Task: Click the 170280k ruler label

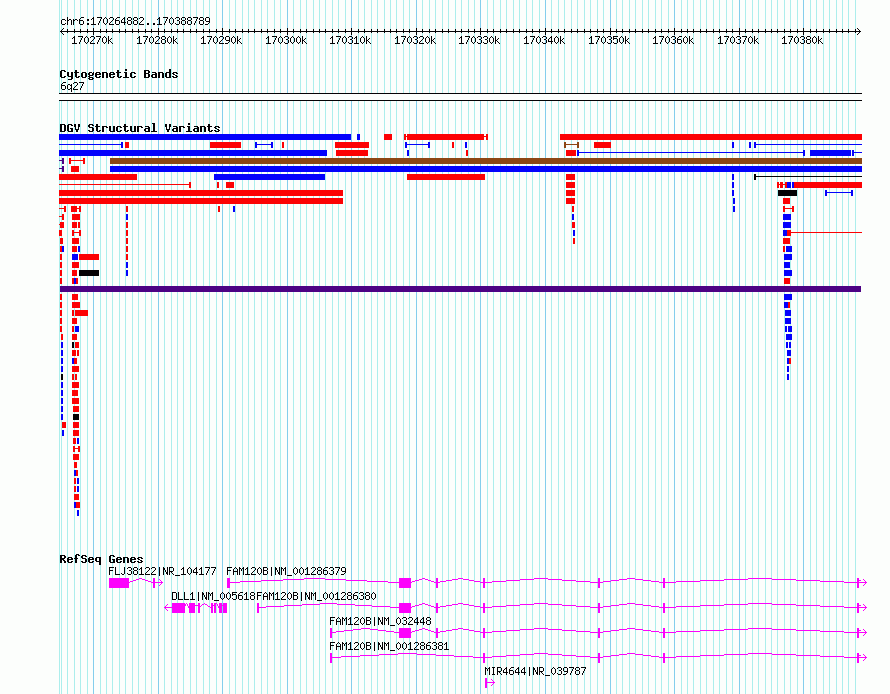Action: click(157, 40)
